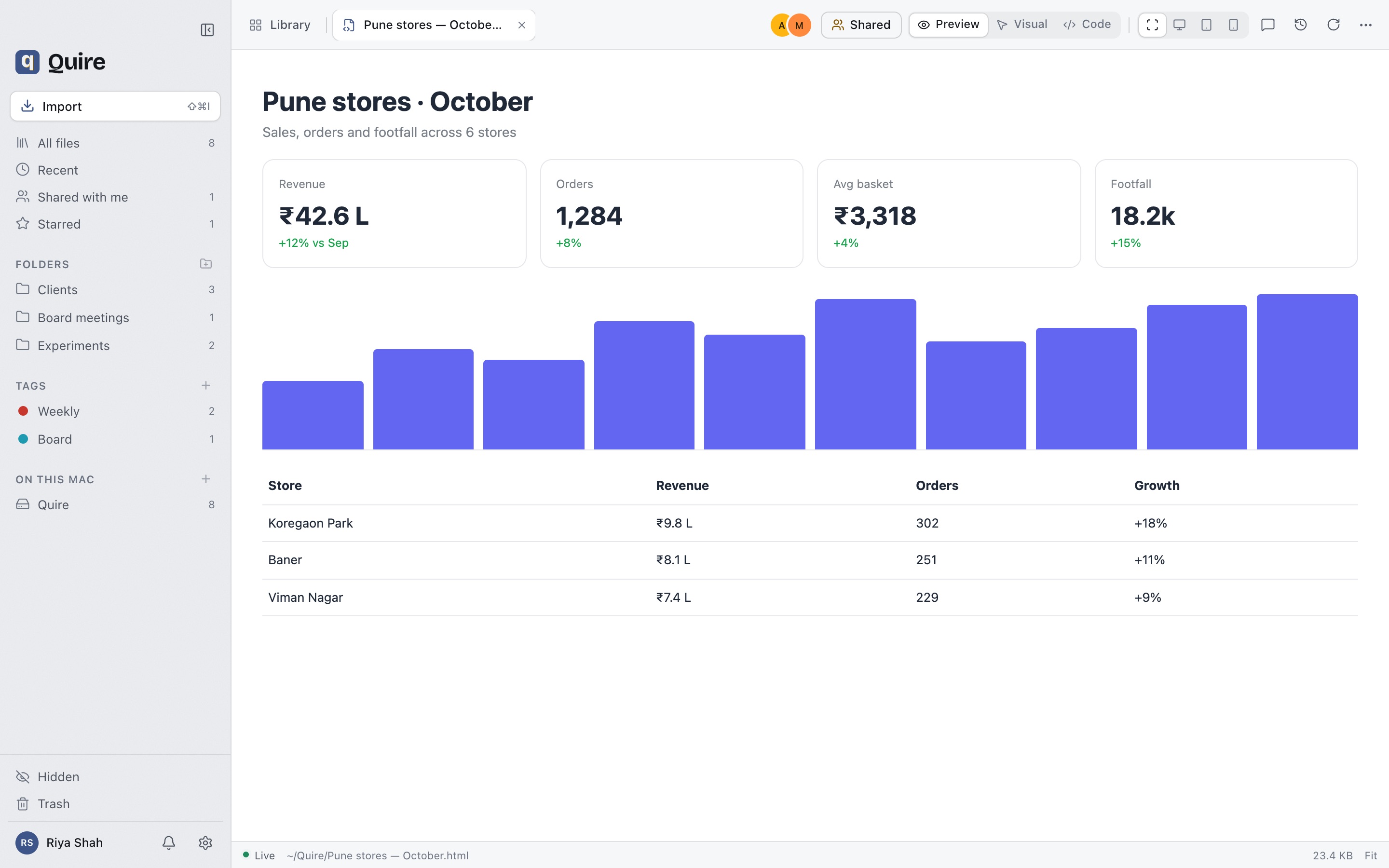Open version history icon
1389x868 pixels.
point(1301,25)
